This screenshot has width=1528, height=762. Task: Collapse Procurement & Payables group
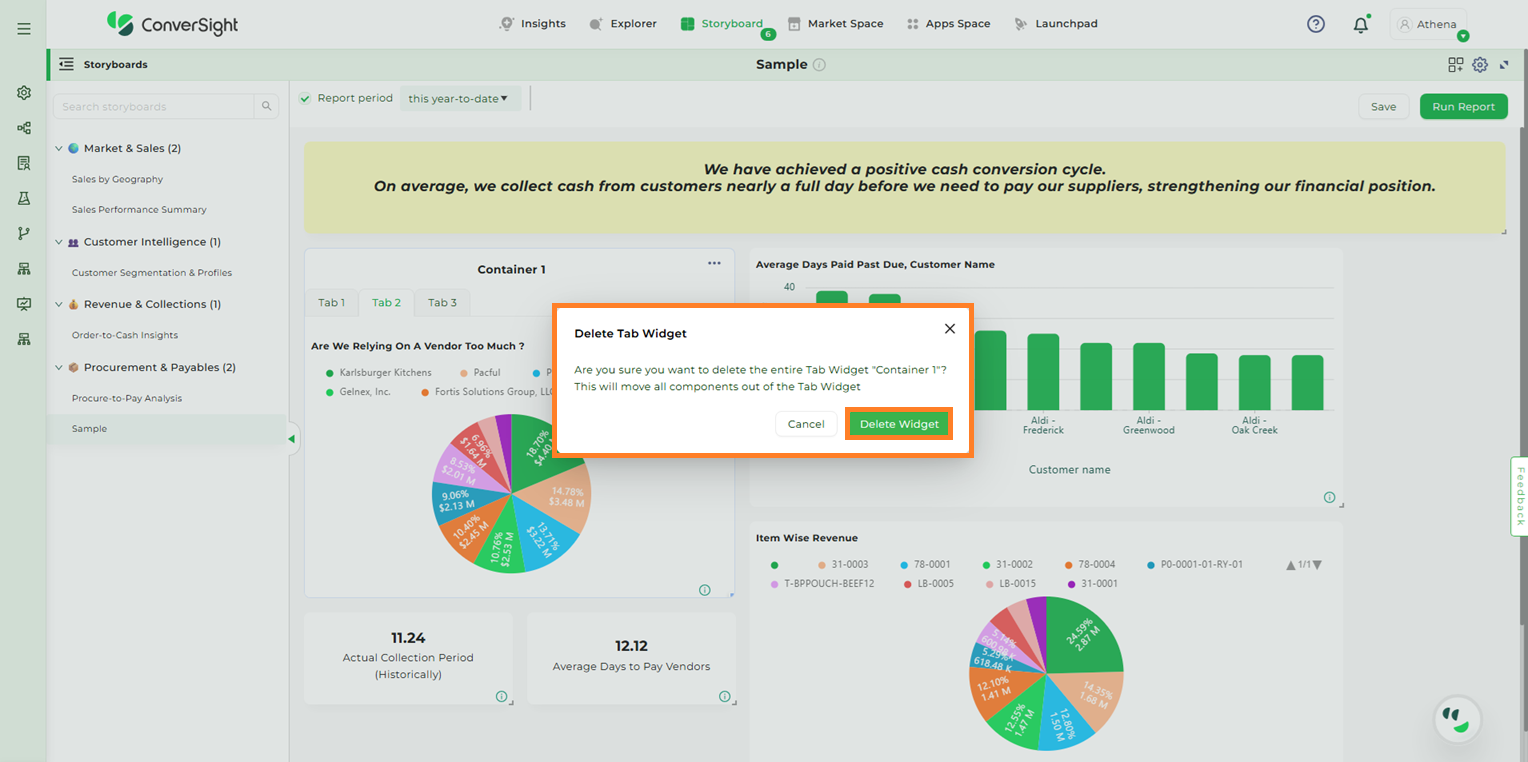click(59, 368)
